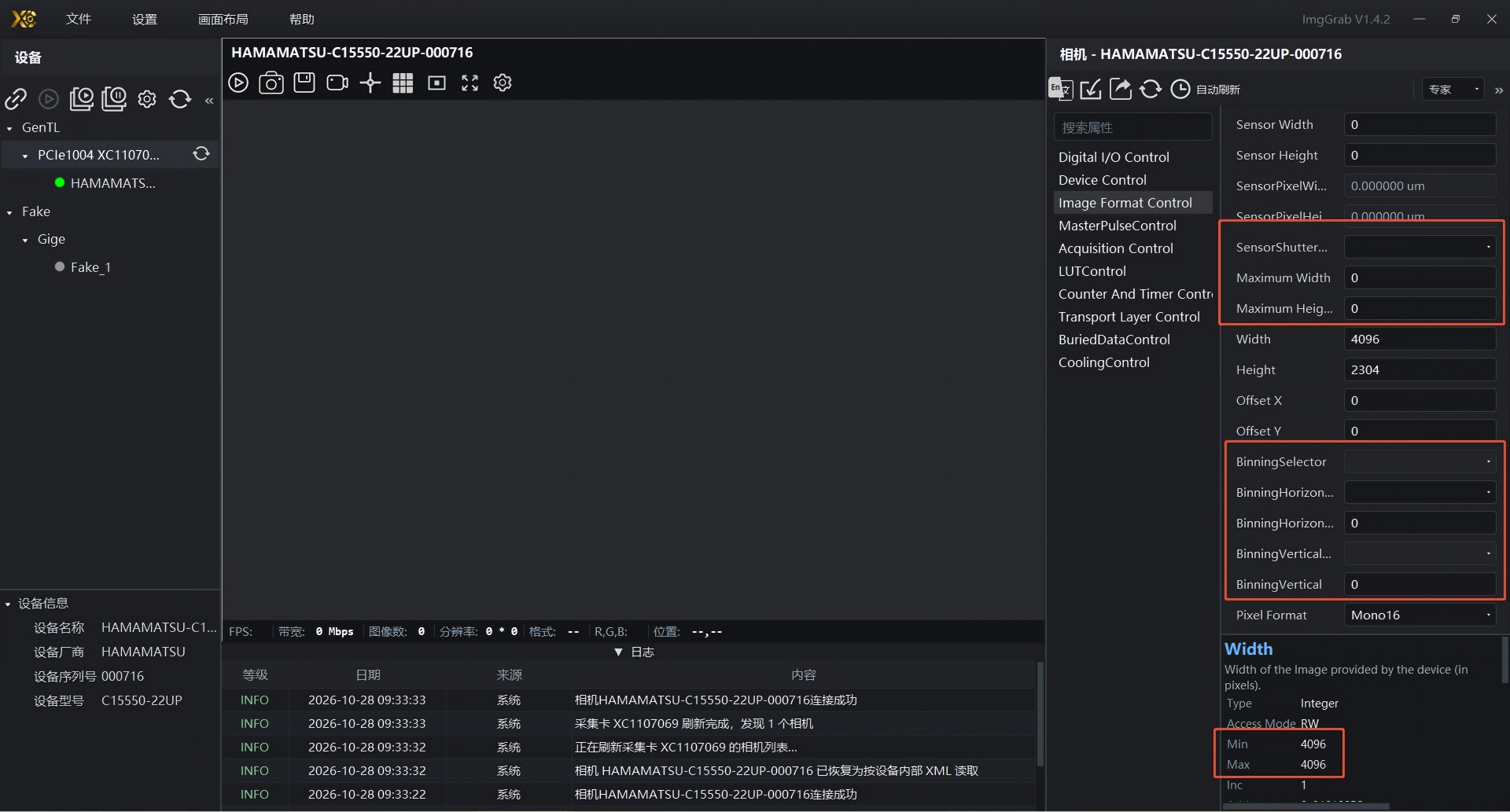Refresh camera properties in the right panel
Image resolution: width=1510 pixels, height=812 pixels.
click(1151, 89)
